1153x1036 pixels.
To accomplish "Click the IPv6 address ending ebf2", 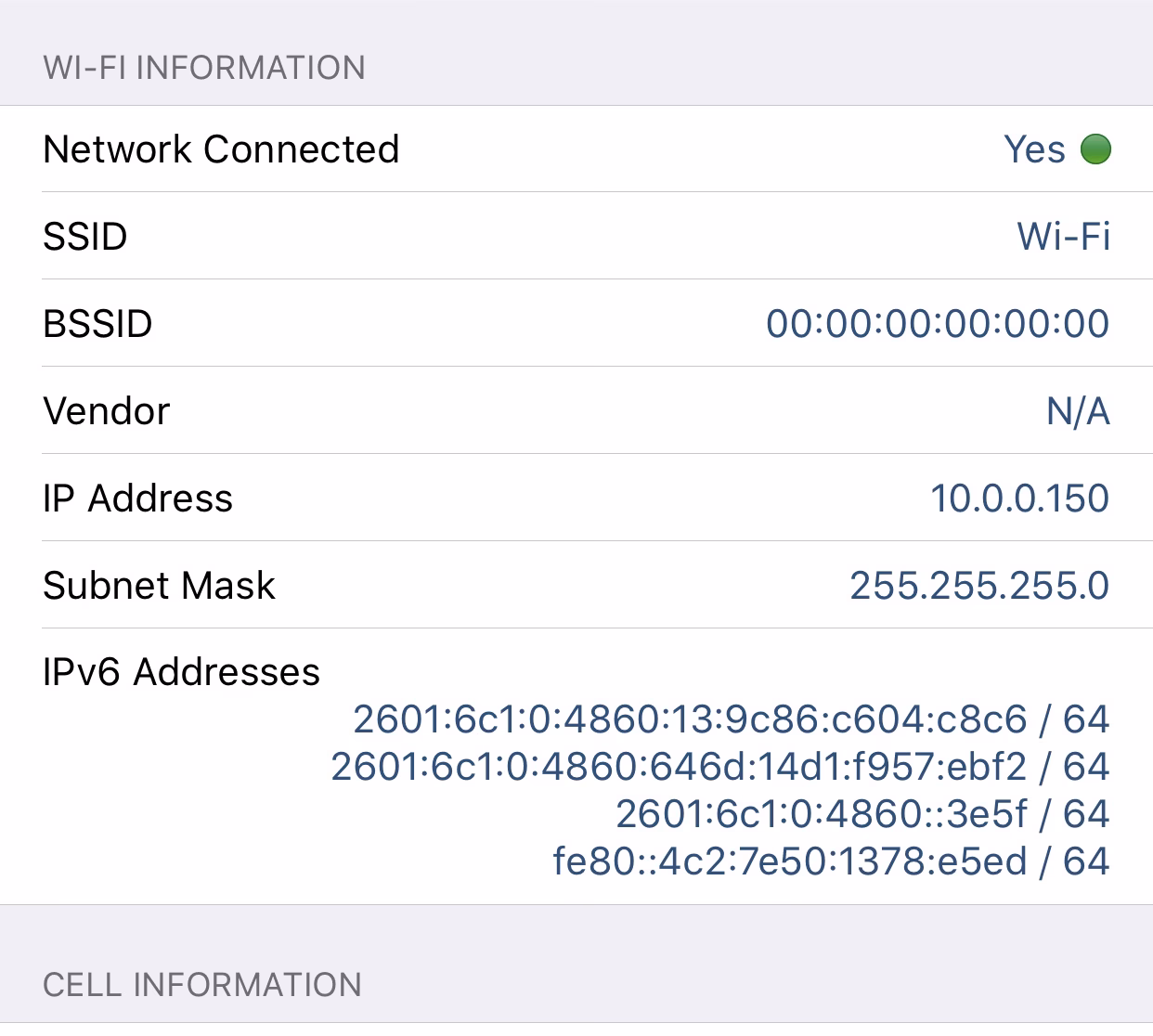I will pyautogui.click(x=721, y=767).
